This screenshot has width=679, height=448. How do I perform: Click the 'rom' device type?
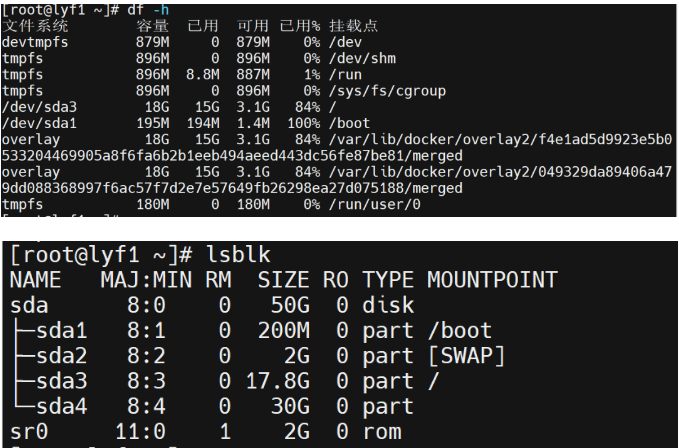click(382, 432)
